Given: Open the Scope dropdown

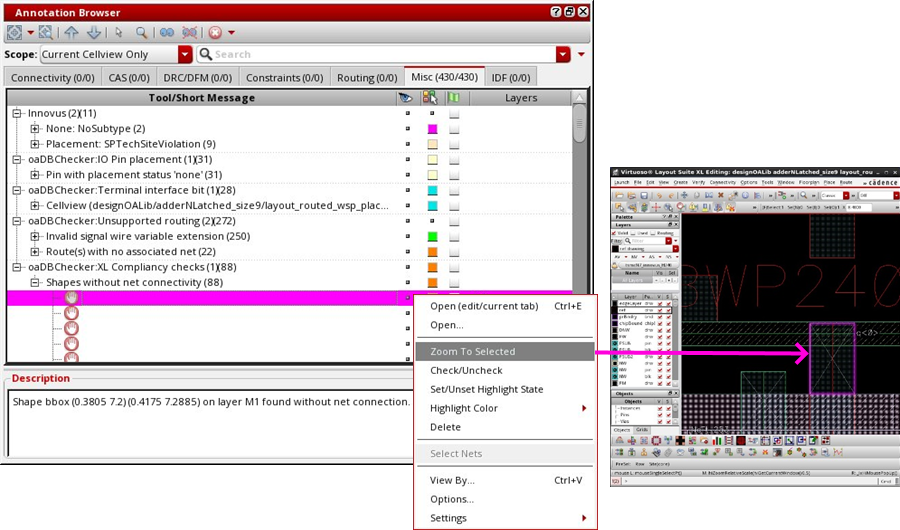Looking at the screenshot, I should pyautogui.click(x=185, y=54).
